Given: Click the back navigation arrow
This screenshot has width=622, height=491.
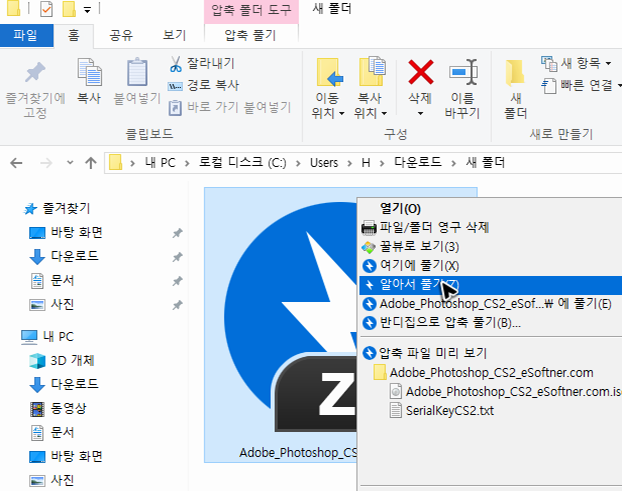Looking at the screenshot, I should [x=16, y=163].
